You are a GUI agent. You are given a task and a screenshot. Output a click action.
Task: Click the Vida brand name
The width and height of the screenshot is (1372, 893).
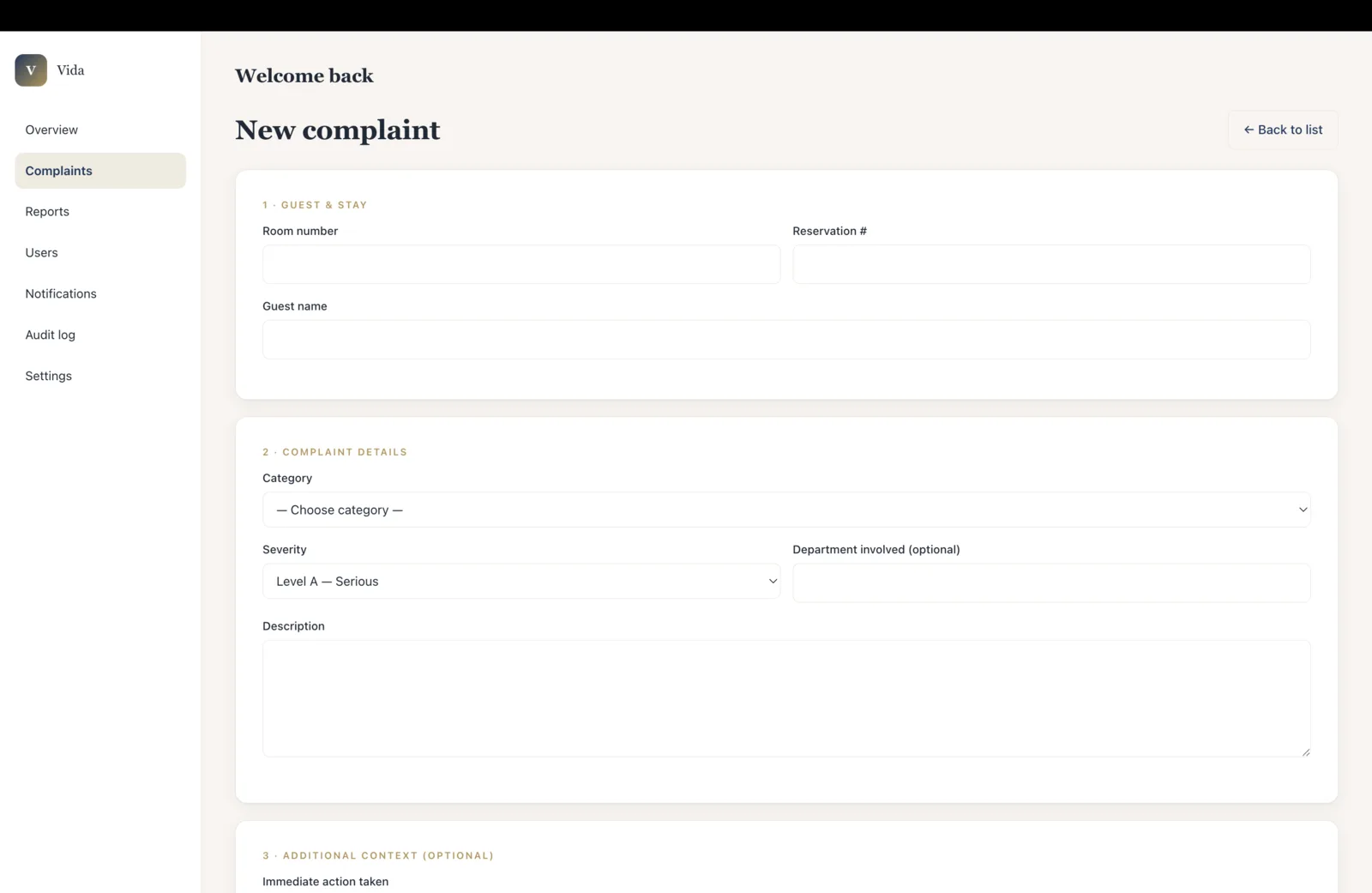tap(70, 70)
